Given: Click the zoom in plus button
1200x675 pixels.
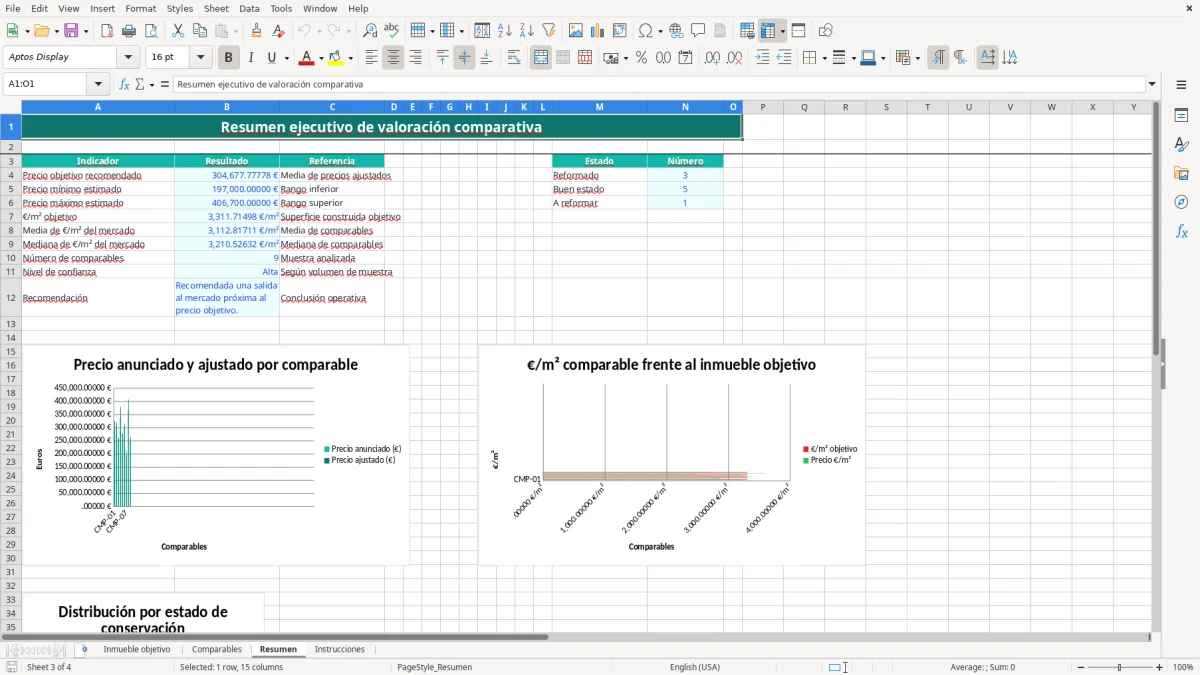Looking at the screenshot, I should click(1160, 667).
